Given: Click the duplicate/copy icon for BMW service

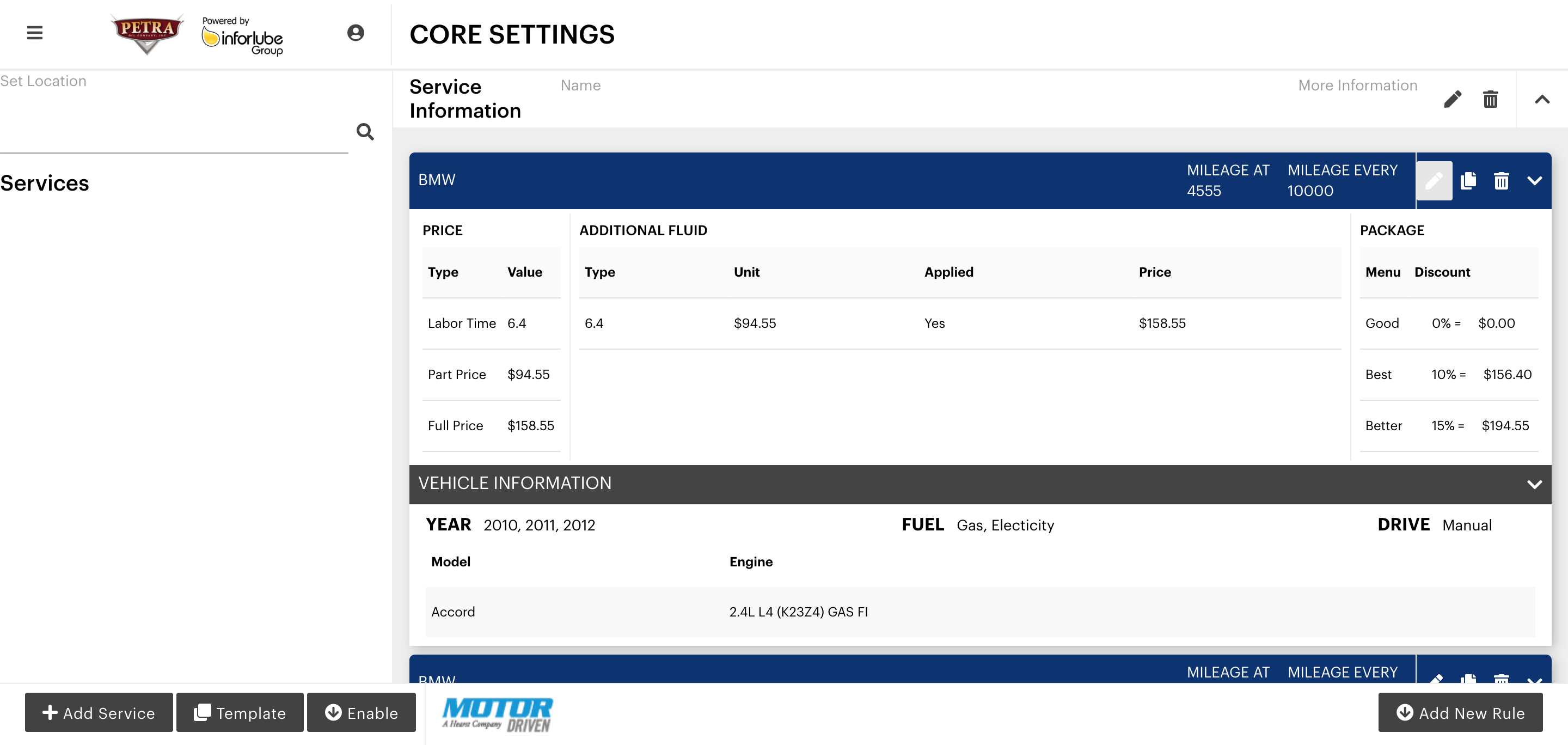Looking at the screenshot, I should [x=1469, y=181].
